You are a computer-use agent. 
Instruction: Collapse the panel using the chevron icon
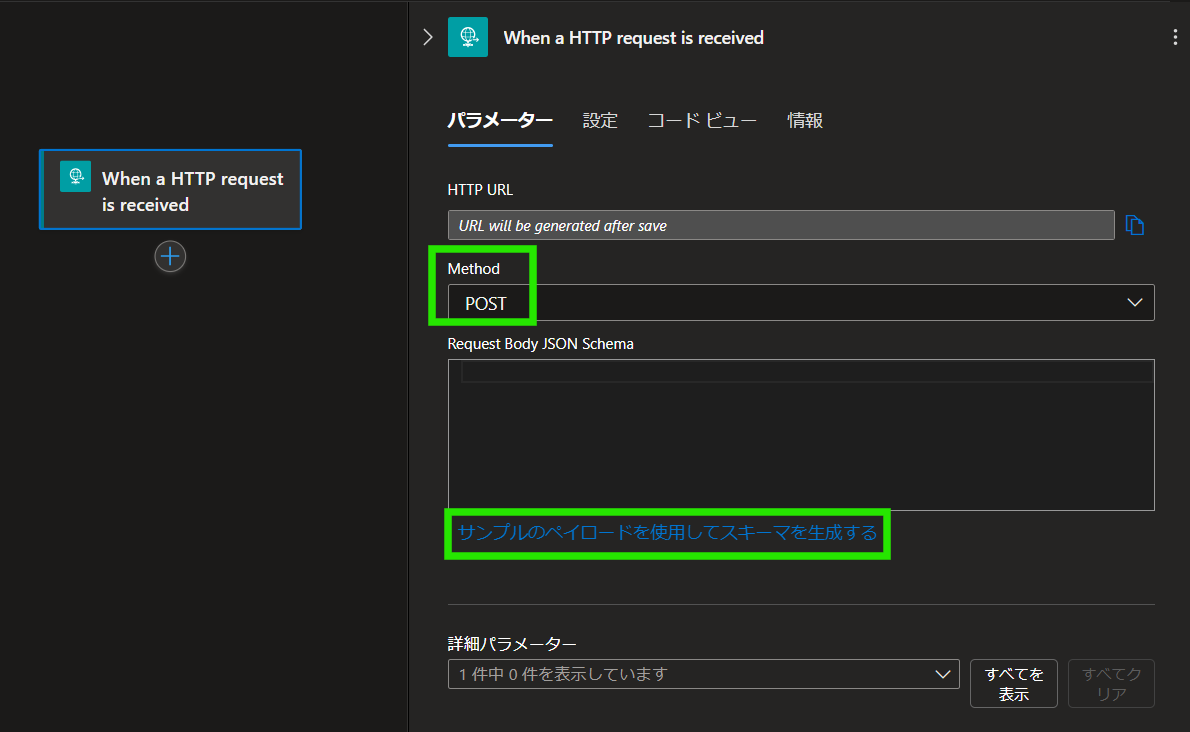click(428, 36)
